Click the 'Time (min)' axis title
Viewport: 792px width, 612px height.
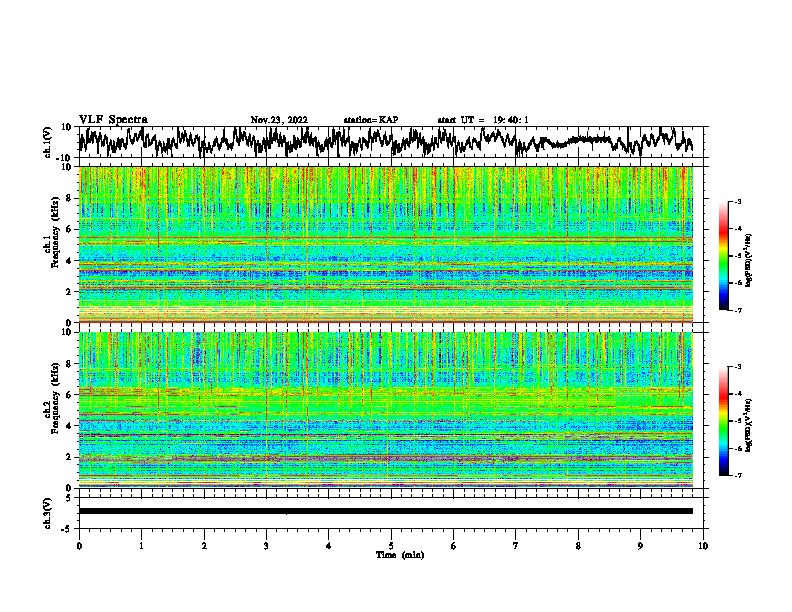[x=400, y=555]
